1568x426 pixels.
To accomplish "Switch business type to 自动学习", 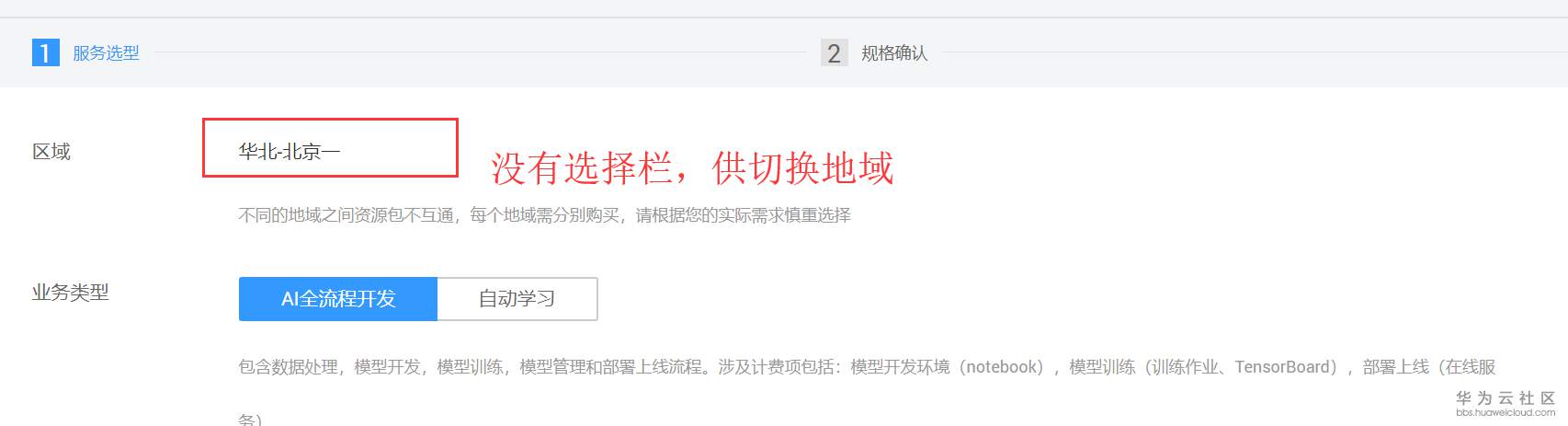I will (x=517, y=299).
